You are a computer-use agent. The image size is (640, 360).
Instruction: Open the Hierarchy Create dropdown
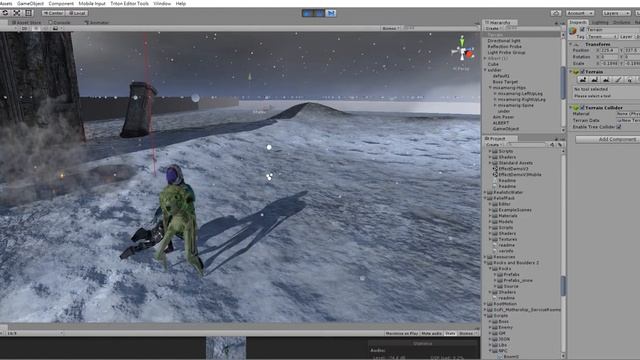click(x=493, y=29)
